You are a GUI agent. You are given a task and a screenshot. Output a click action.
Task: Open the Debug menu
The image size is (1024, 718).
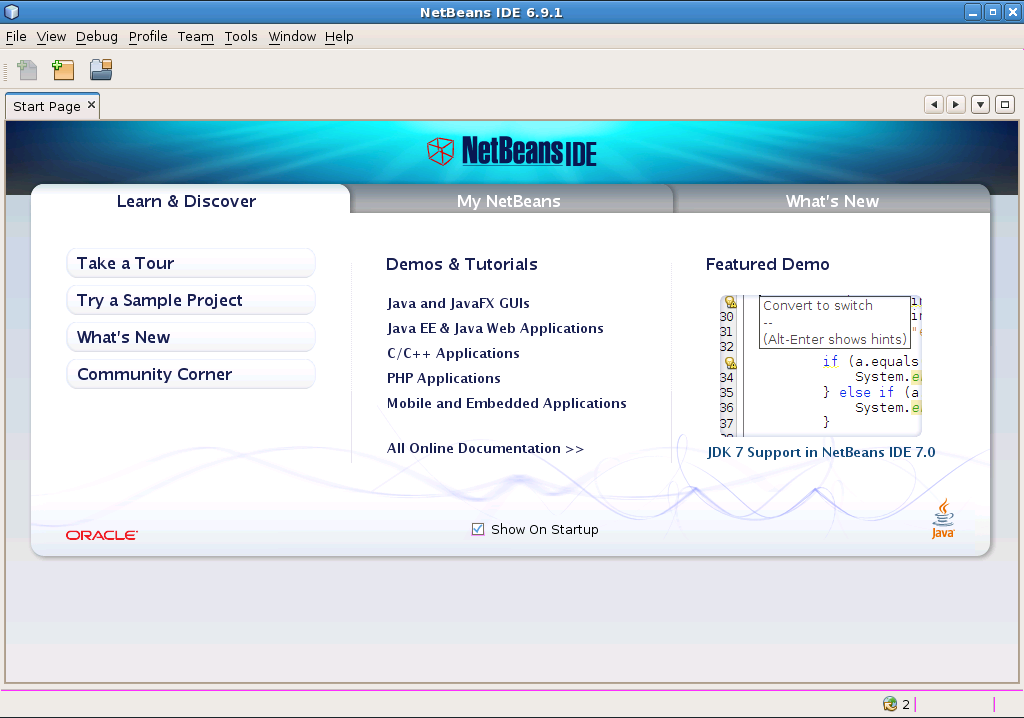[97, 37]
